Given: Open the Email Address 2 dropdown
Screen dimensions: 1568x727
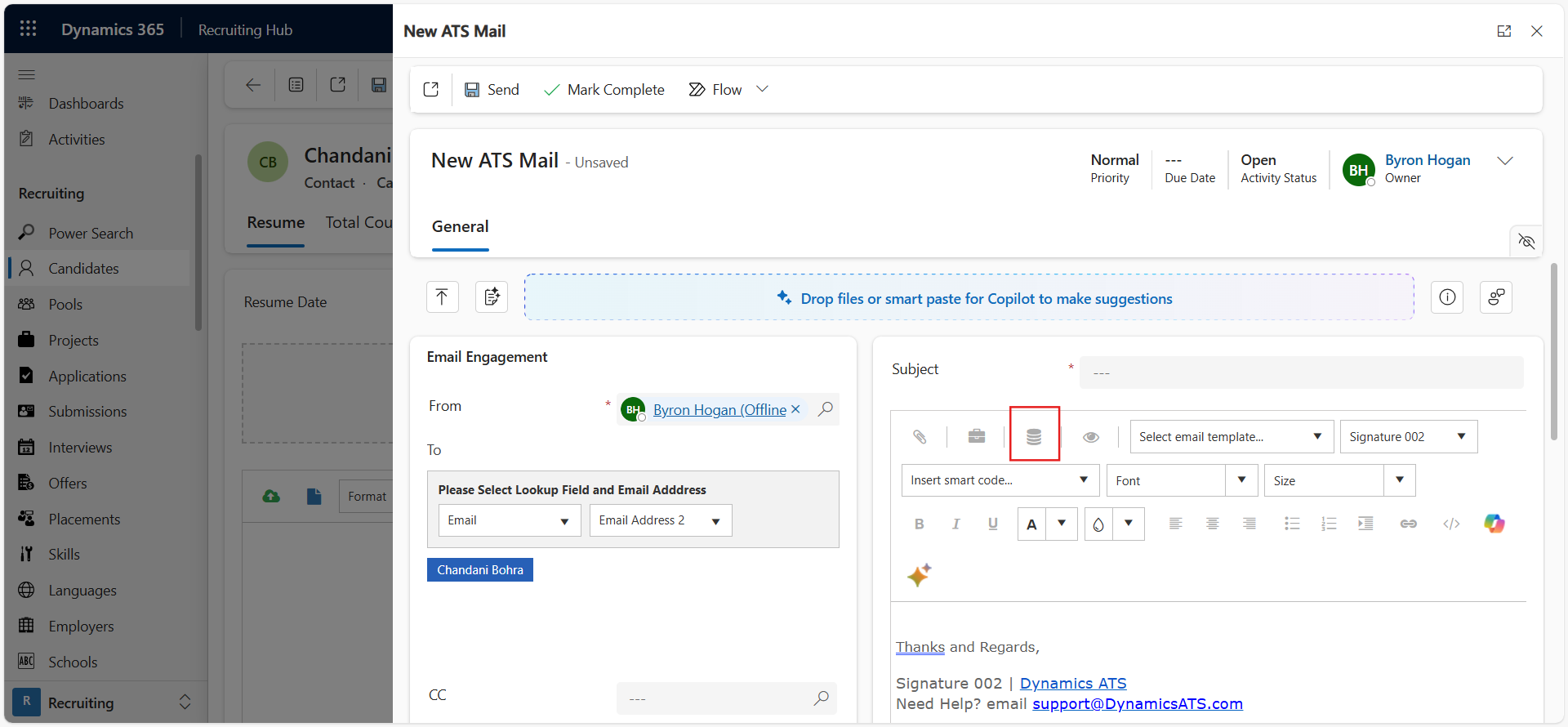Looking at the screenshot, I should 661,520.
